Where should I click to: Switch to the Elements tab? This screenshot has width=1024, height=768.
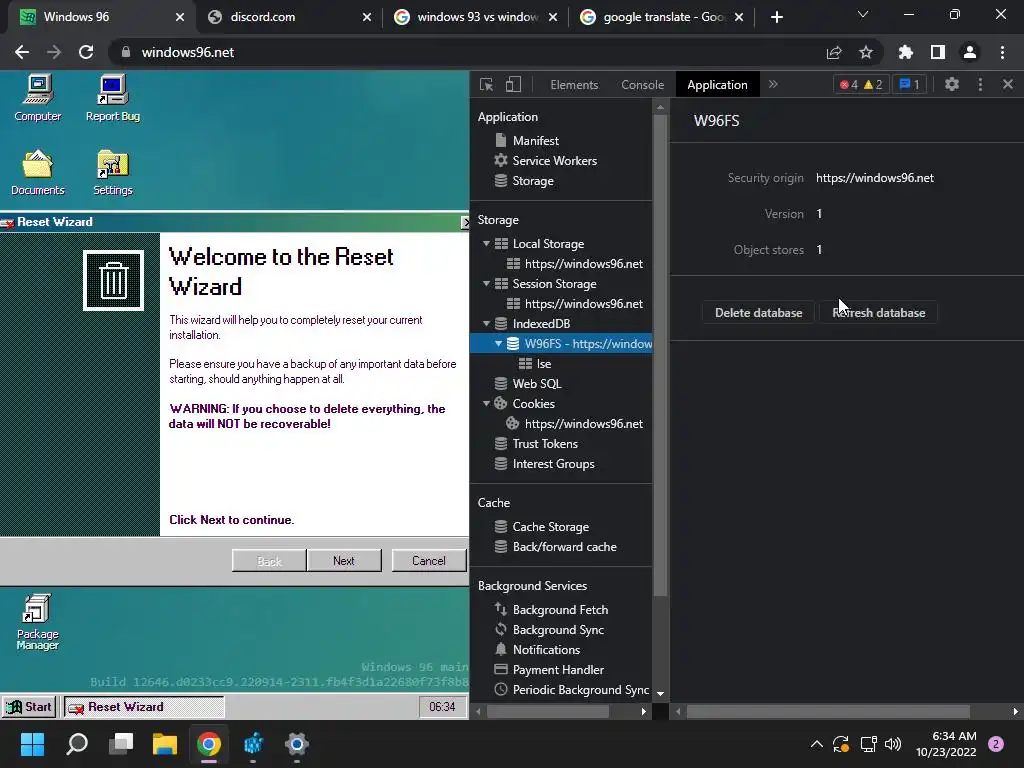[574, 85]
